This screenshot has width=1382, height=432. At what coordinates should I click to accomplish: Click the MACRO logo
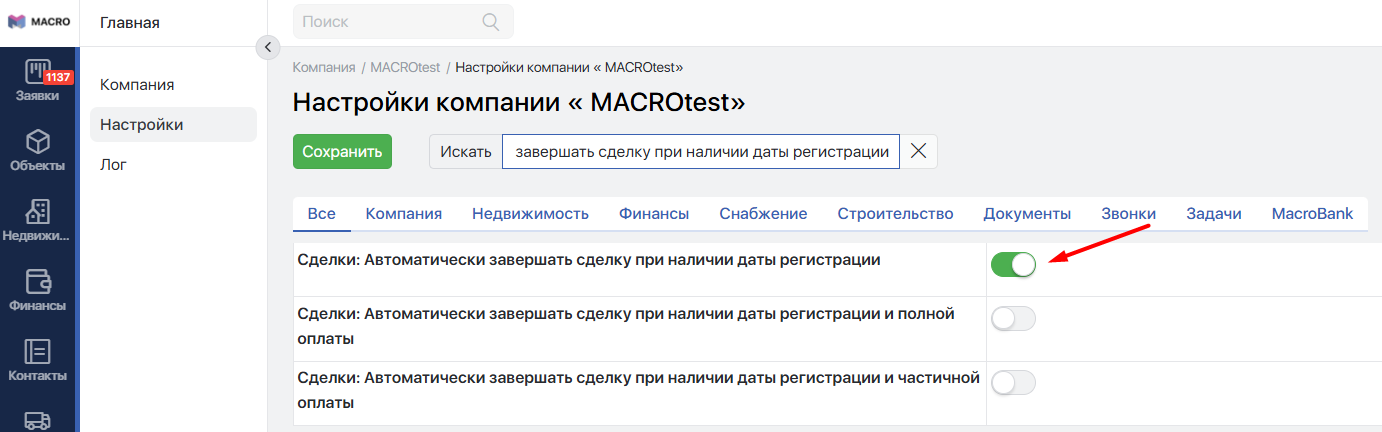point(38,22)
